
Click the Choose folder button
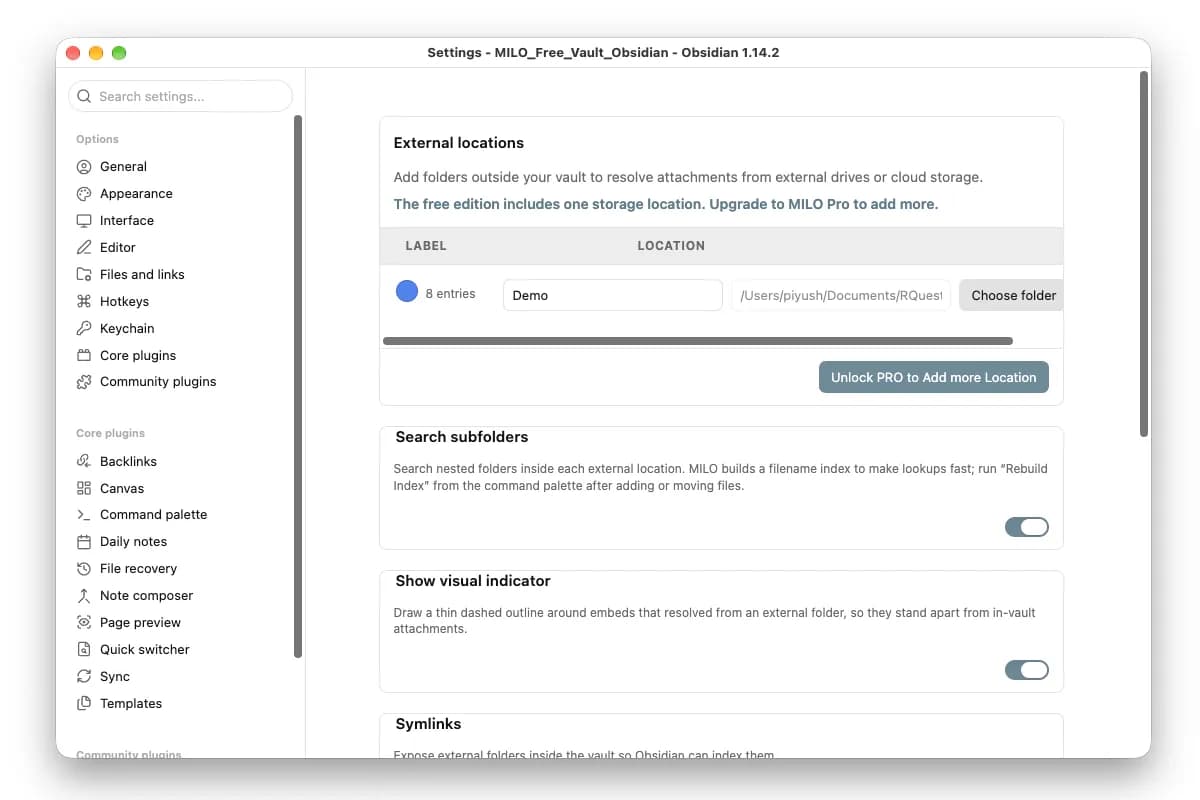click(1011, 295)
